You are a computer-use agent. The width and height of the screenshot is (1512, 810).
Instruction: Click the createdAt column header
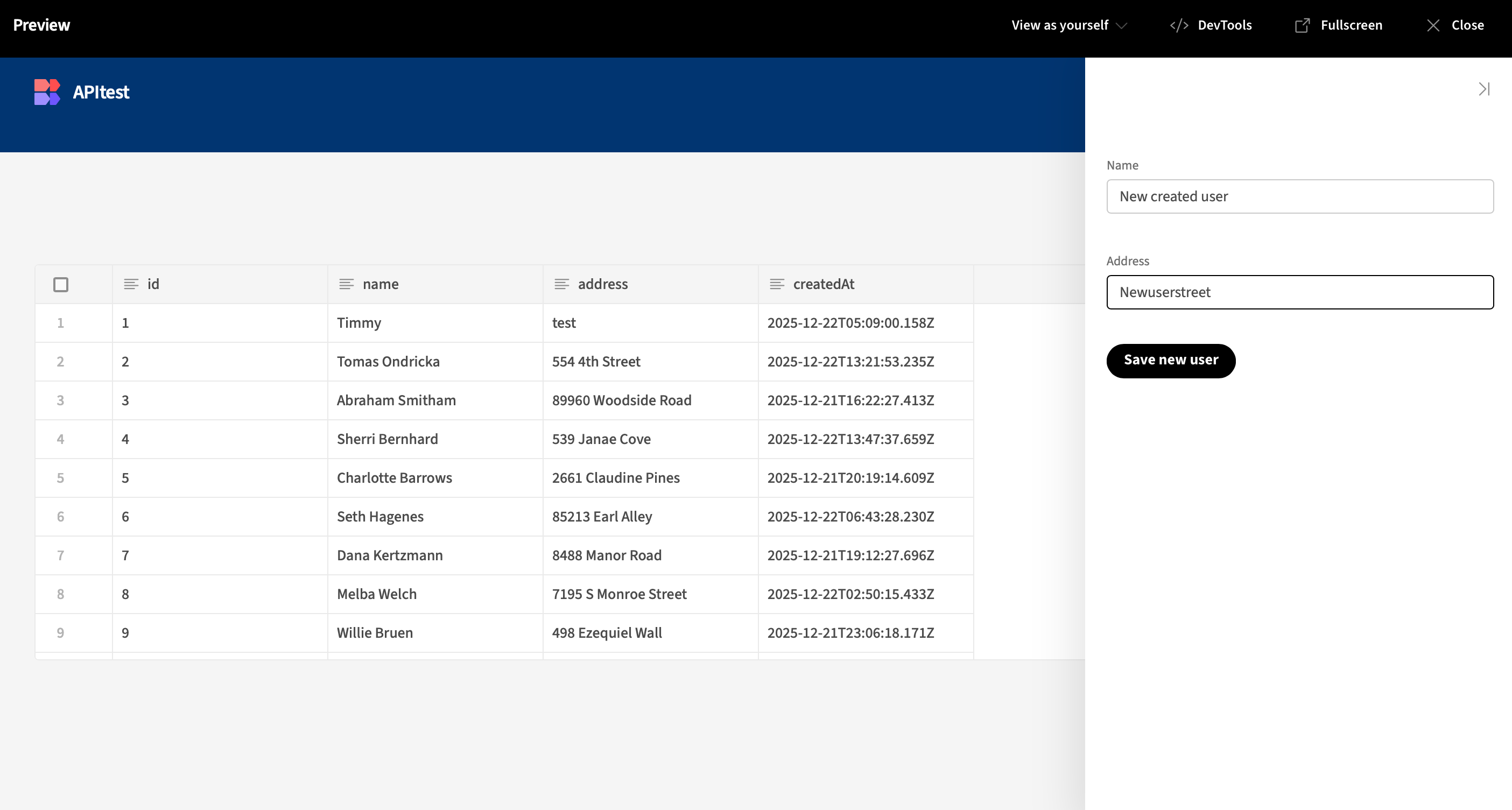coord(823,284)
